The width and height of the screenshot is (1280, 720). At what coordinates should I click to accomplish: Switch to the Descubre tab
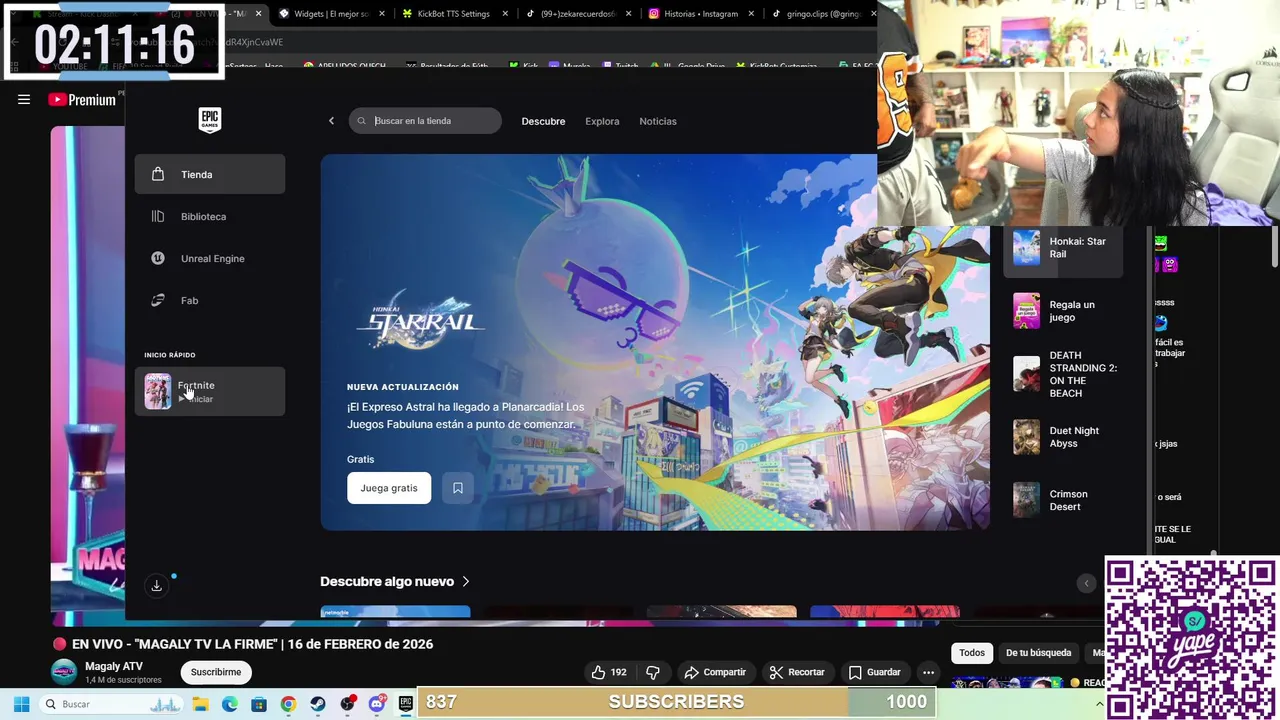[543, 121]
